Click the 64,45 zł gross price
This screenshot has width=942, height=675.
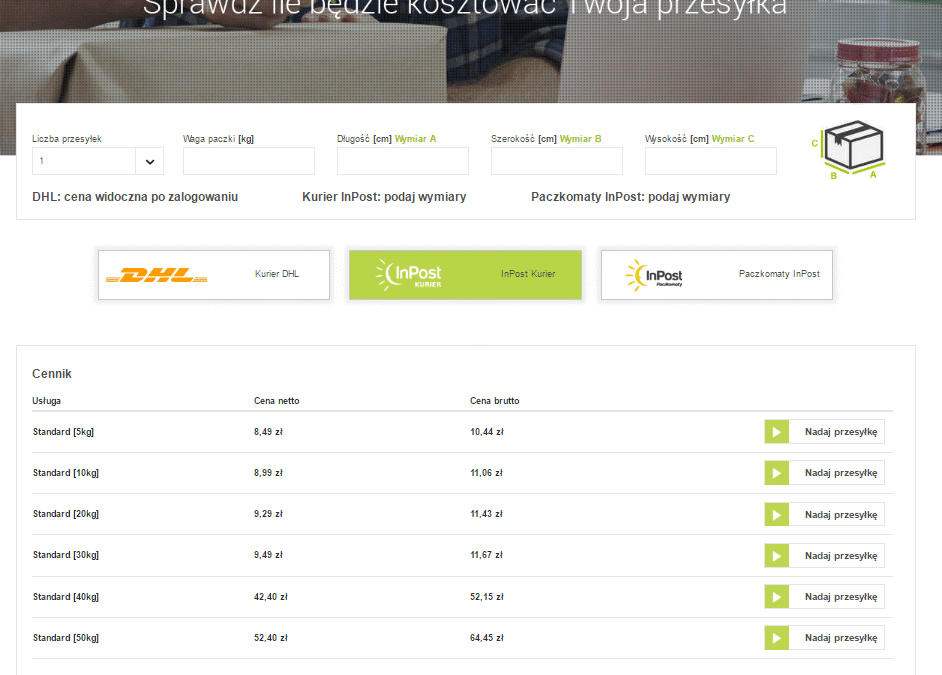487,638
